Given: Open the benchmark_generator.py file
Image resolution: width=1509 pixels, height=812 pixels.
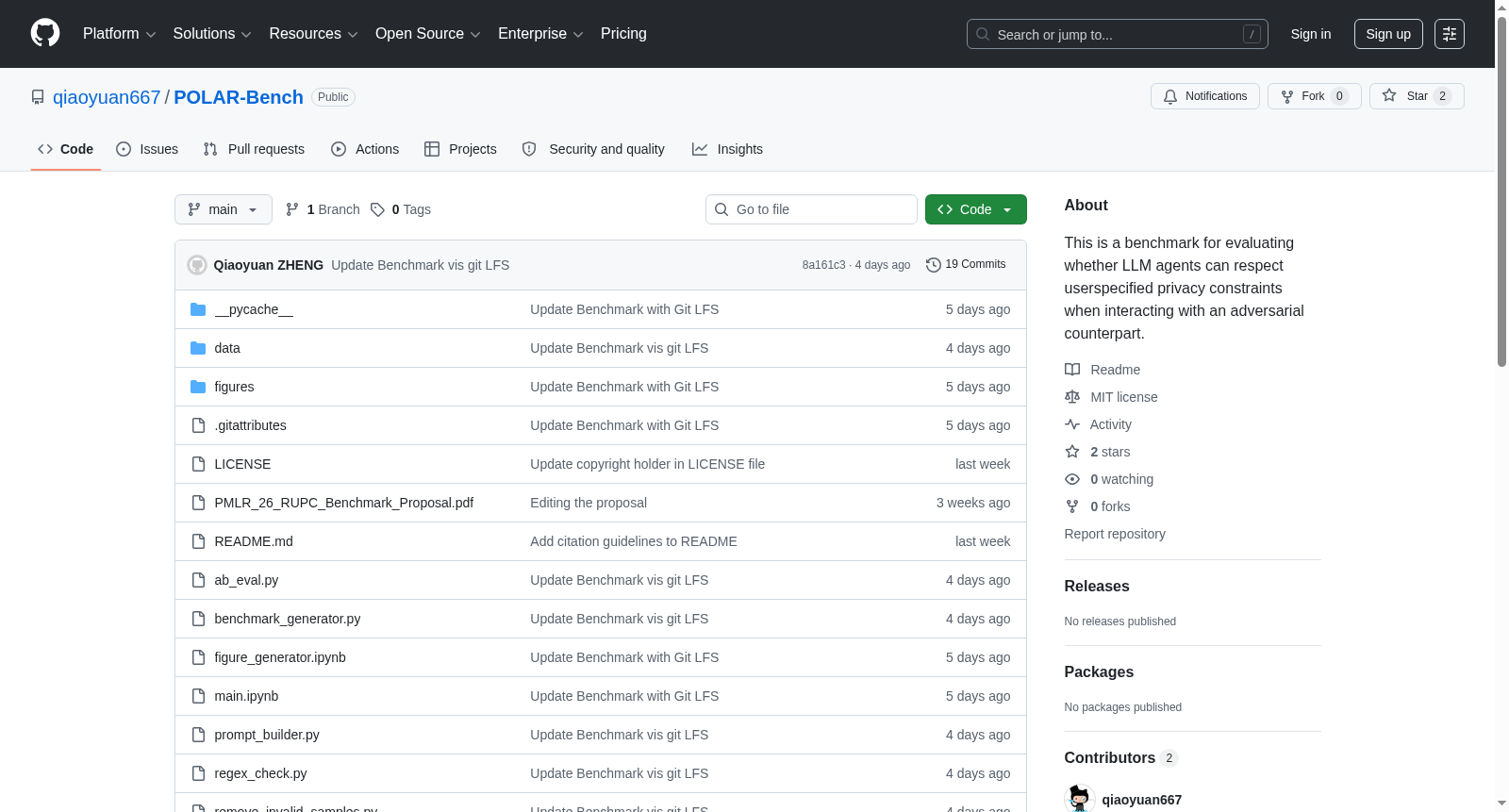Looking at the screenshot, I should coord(288,619).
